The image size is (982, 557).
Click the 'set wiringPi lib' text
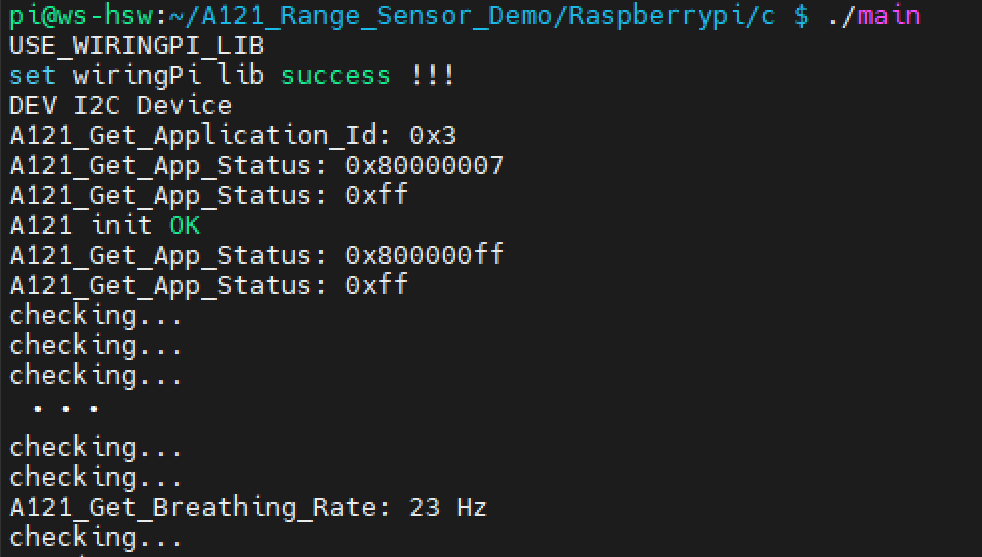(x=137, y=76)
